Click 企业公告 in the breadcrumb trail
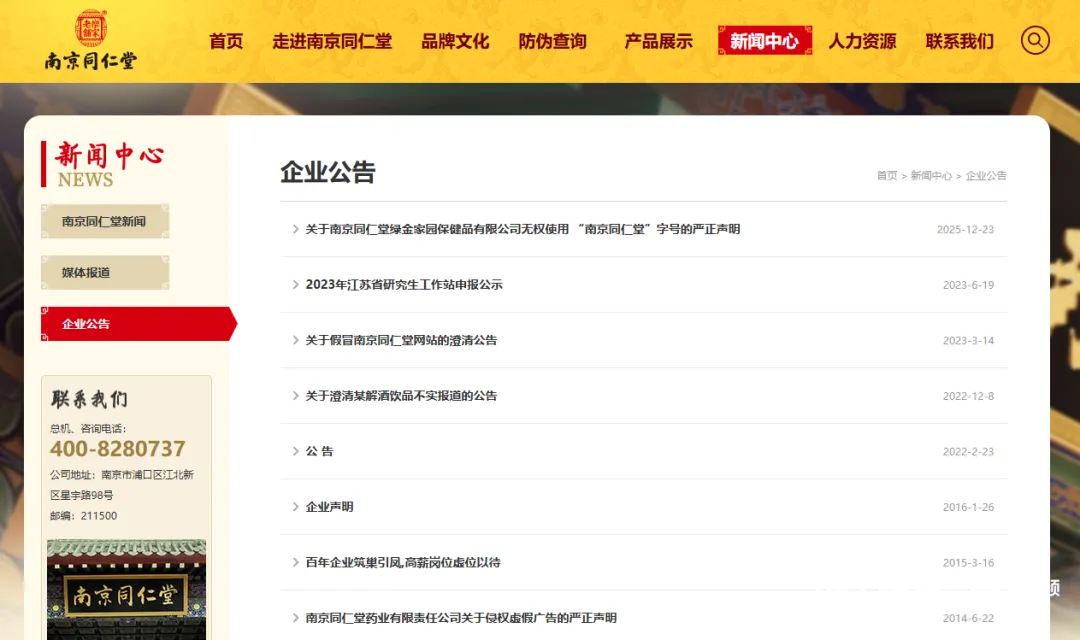Screen dimensions: 1080x640 coord(986,176)
